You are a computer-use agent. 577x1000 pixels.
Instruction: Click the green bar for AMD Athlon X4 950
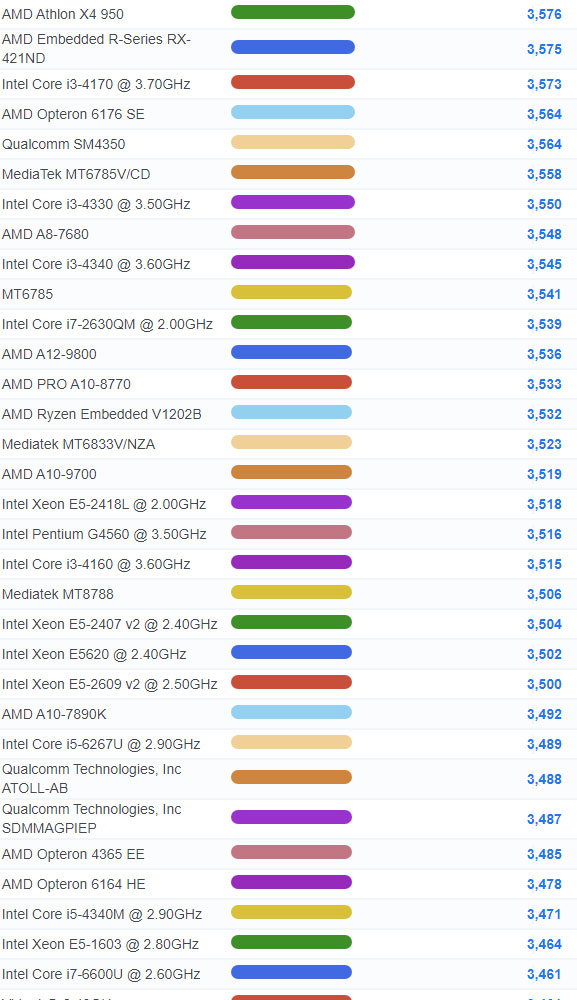[293, 12]
